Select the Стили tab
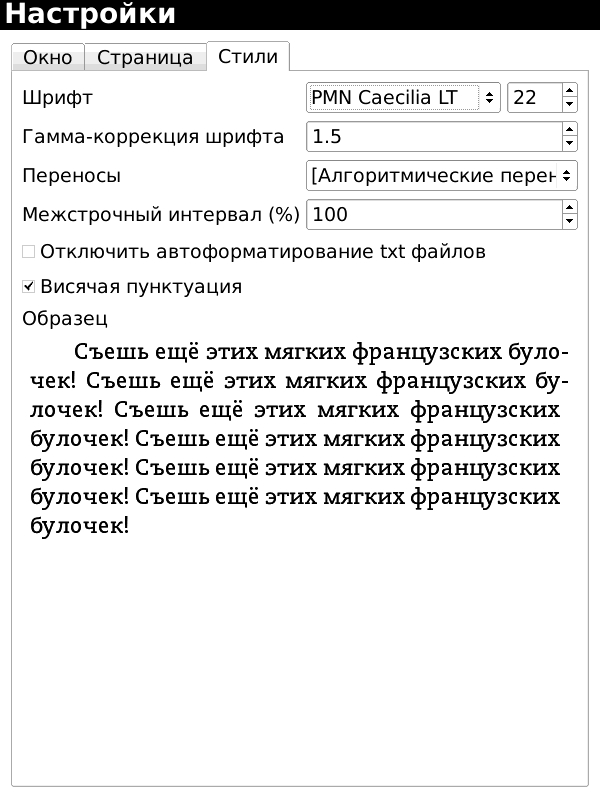 (x=248, y=57)
